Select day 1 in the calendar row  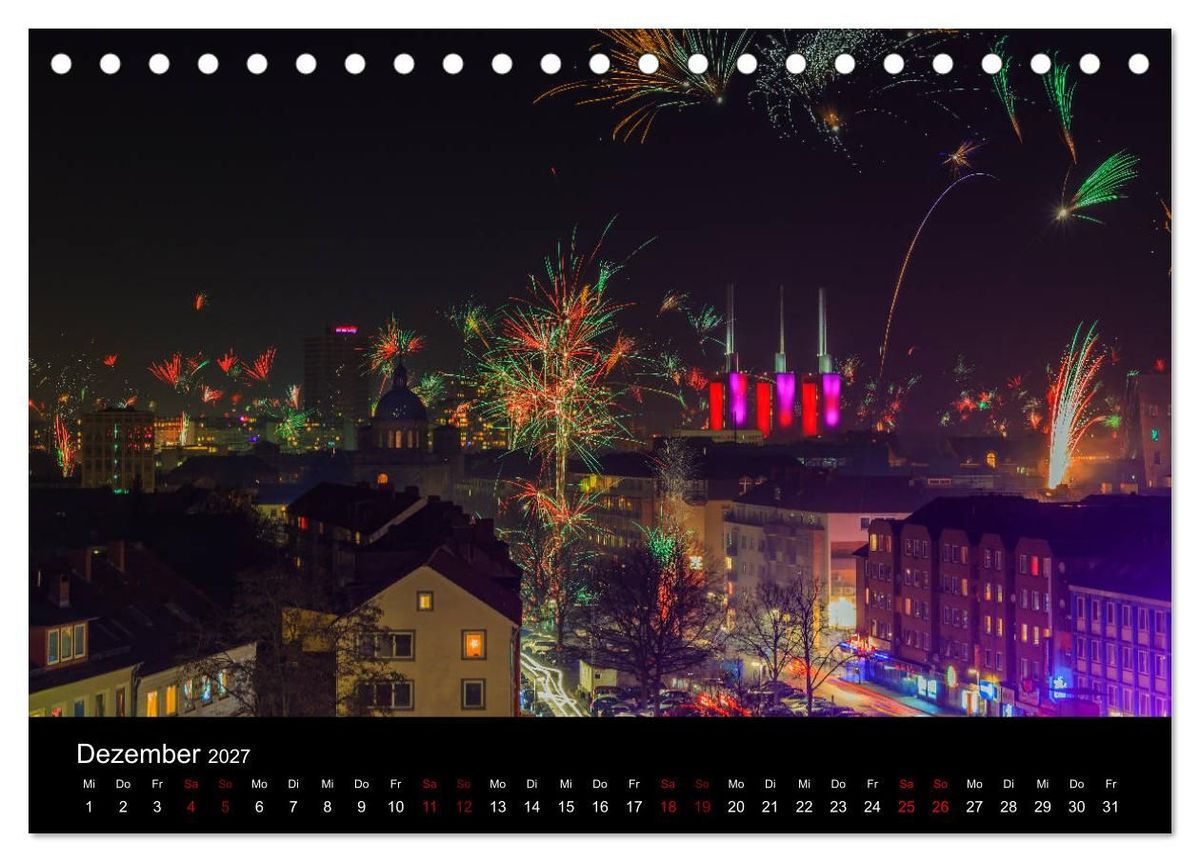(89, 807)
